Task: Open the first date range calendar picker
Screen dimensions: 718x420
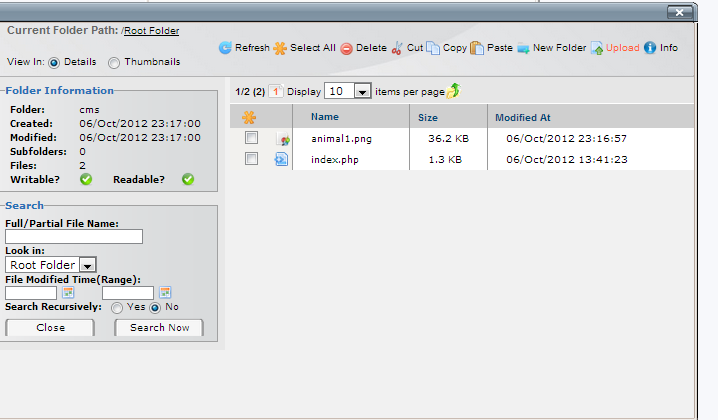Action: pos(69,293)
